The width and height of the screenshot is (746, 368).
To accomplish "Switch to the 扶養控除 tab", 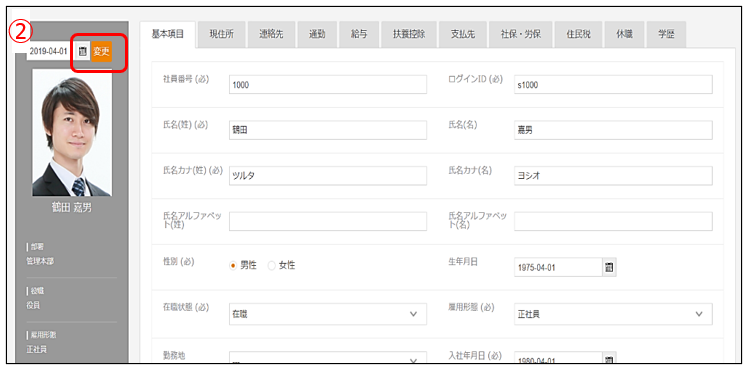I will click(x=409, y=34).
